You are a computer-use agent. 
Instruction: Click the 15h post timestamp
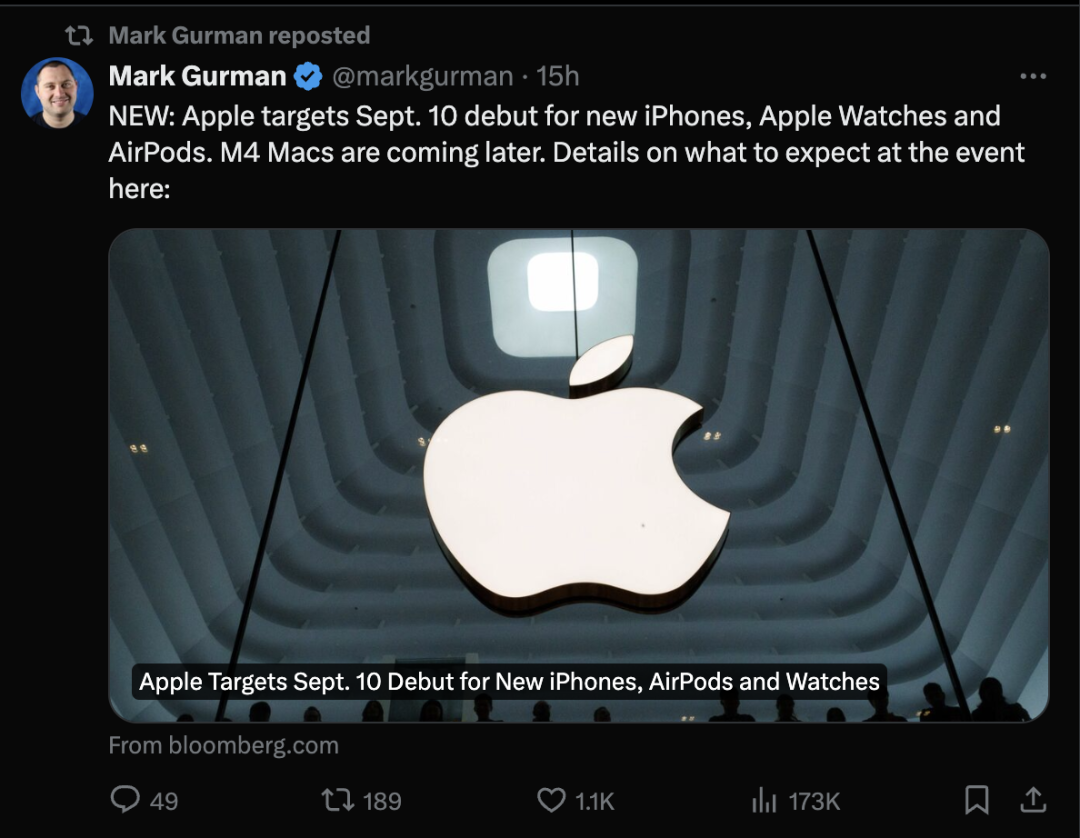pos(558,76)
